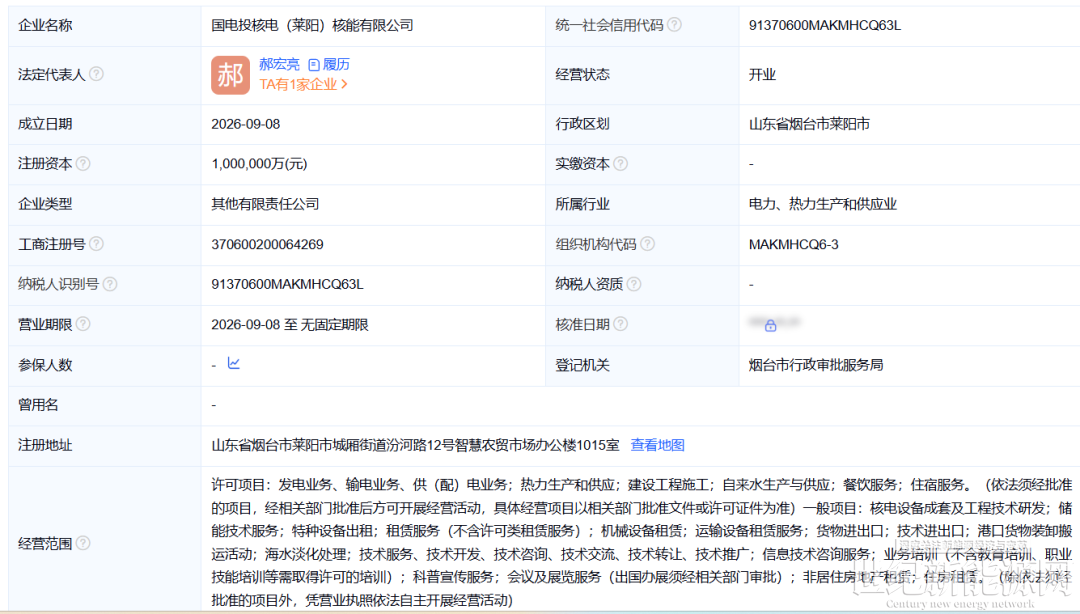Open 查看地图 map link

(x=657, y=445)
